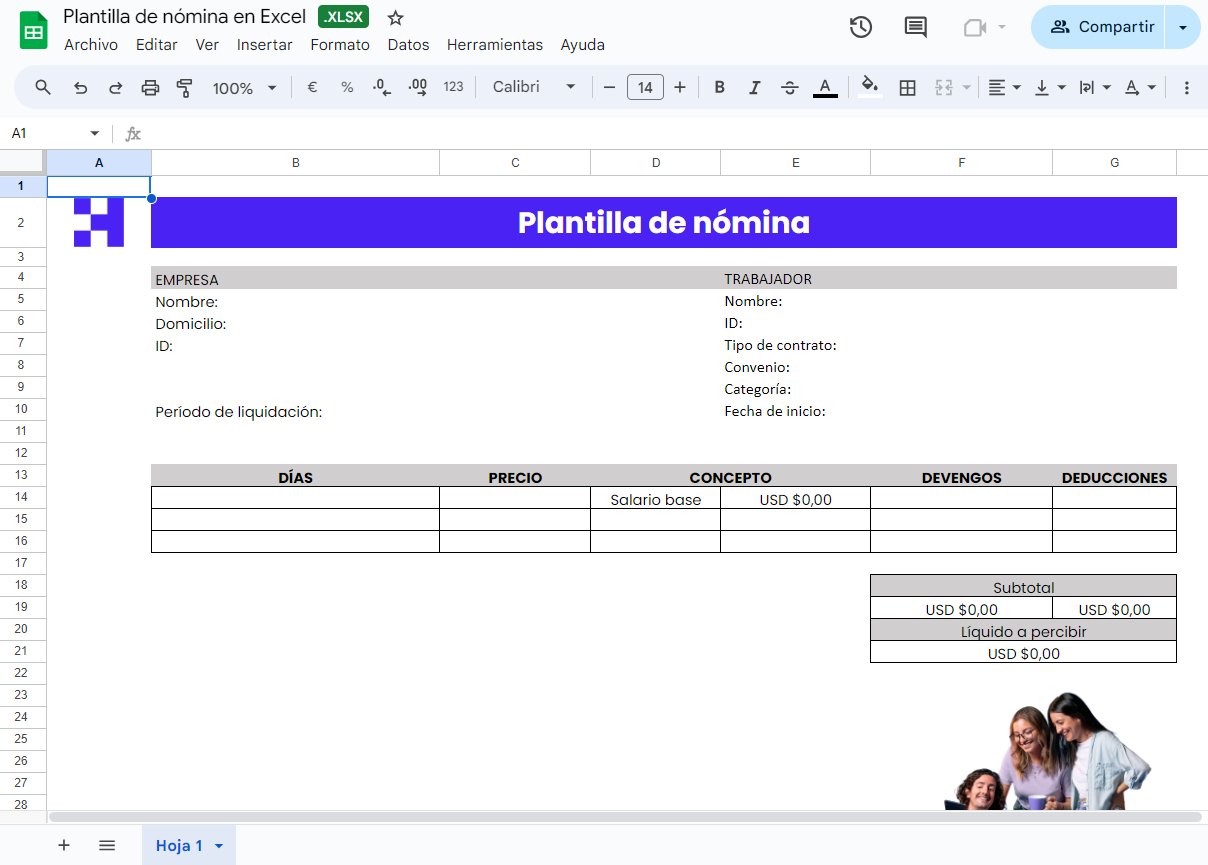Star the spreadsheet
The width and height of the screenshot is (1208, 865).
pos(394,17)
